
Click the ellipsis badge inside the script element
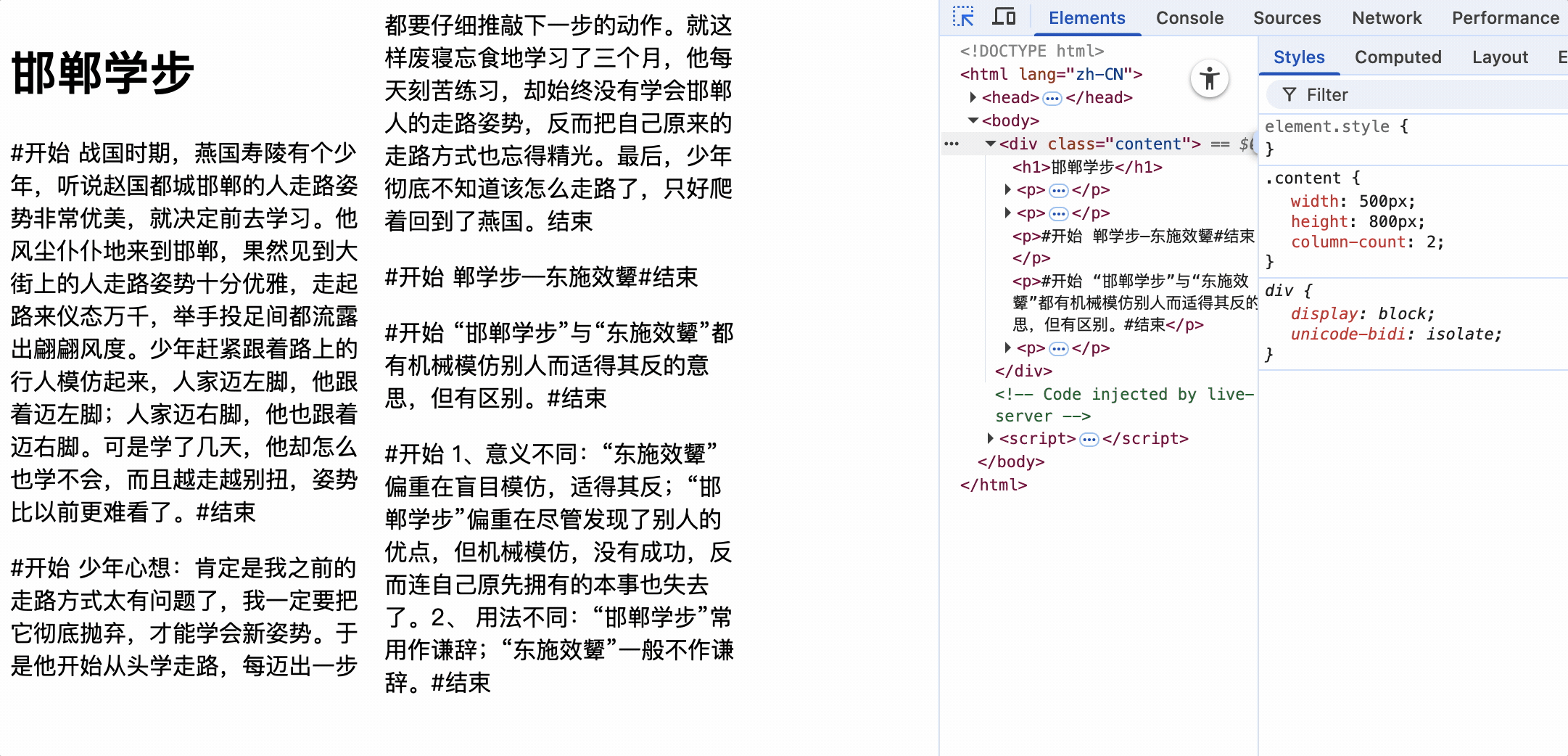coord(1089,439)
